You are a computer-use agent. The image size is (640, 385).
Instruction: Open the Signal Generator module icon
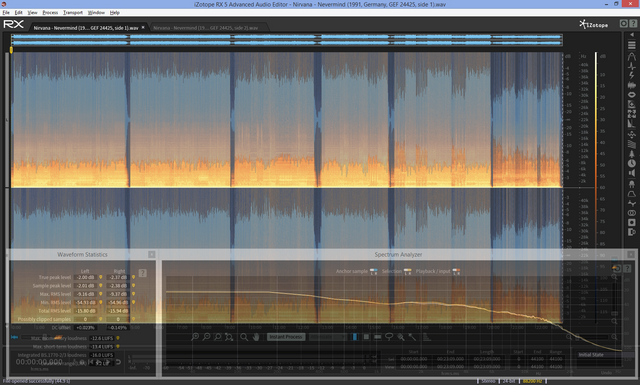point(632,232)
